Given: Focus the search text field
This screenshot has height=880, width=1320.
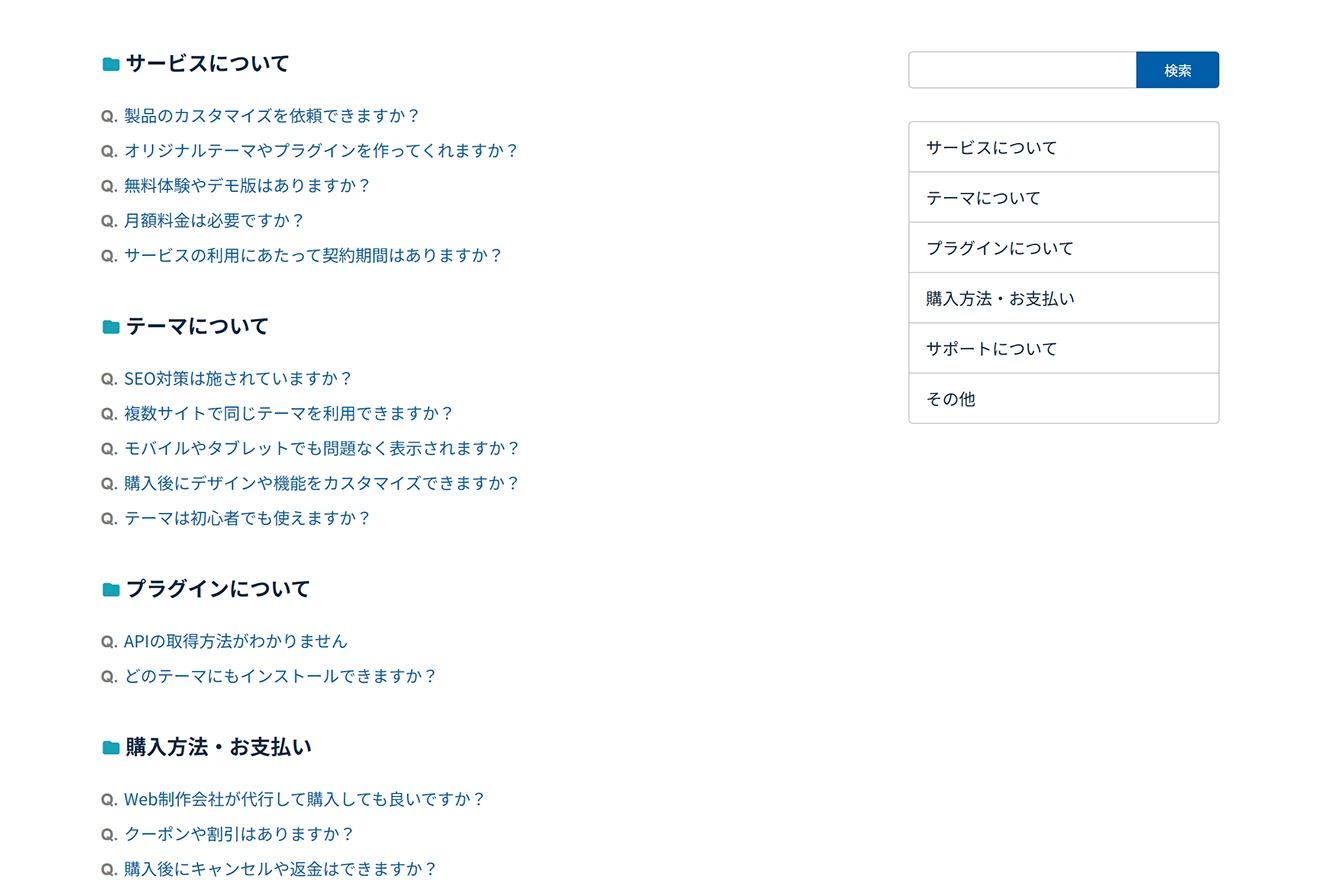Looking at the screenshot, I should coord(1021,70).
